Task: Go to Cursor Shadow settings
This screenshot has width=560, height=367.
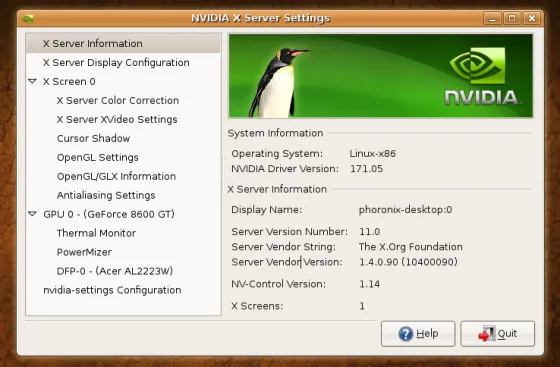Action: pos(93,138)
